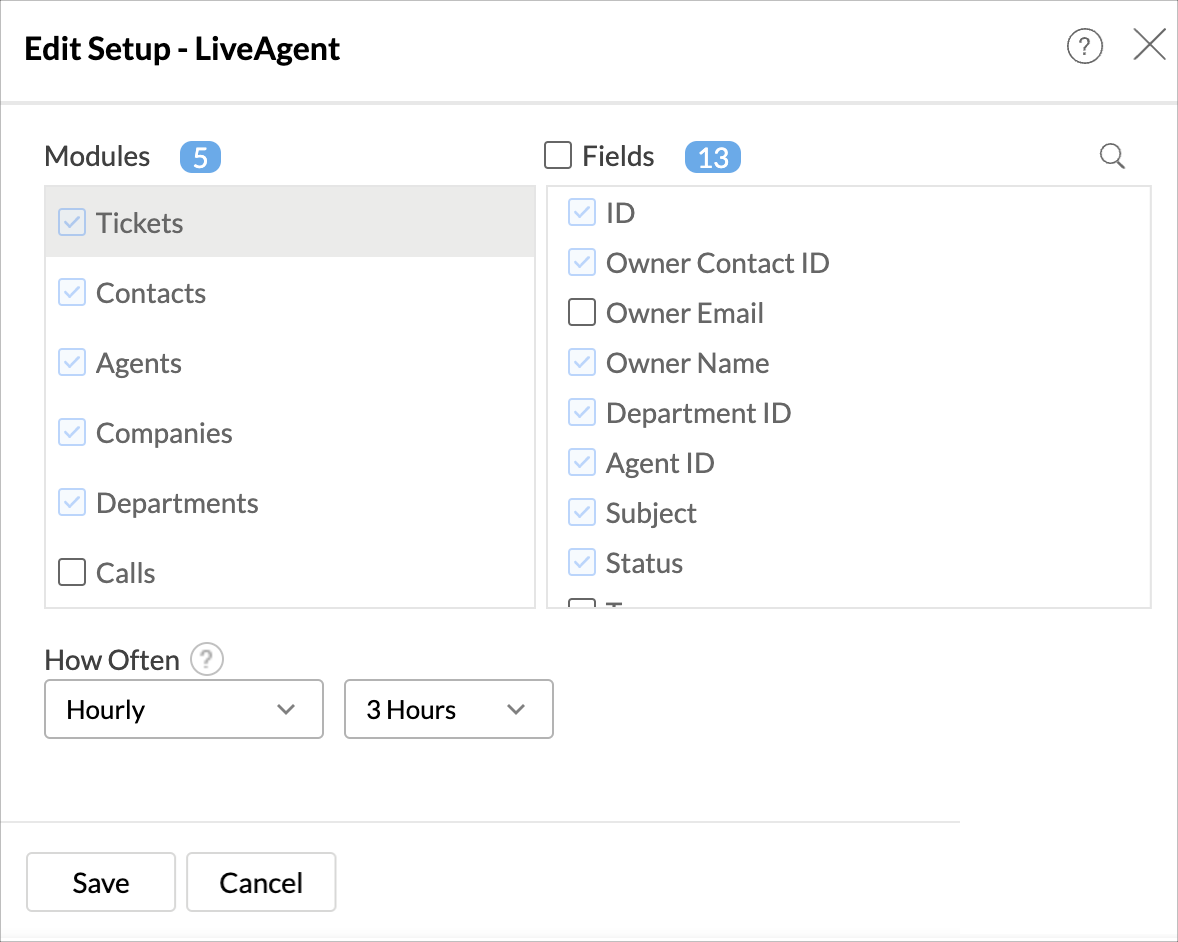Screen dimensions: 1178x942
Task: Click the Status field label
Action: coord(645,563)
